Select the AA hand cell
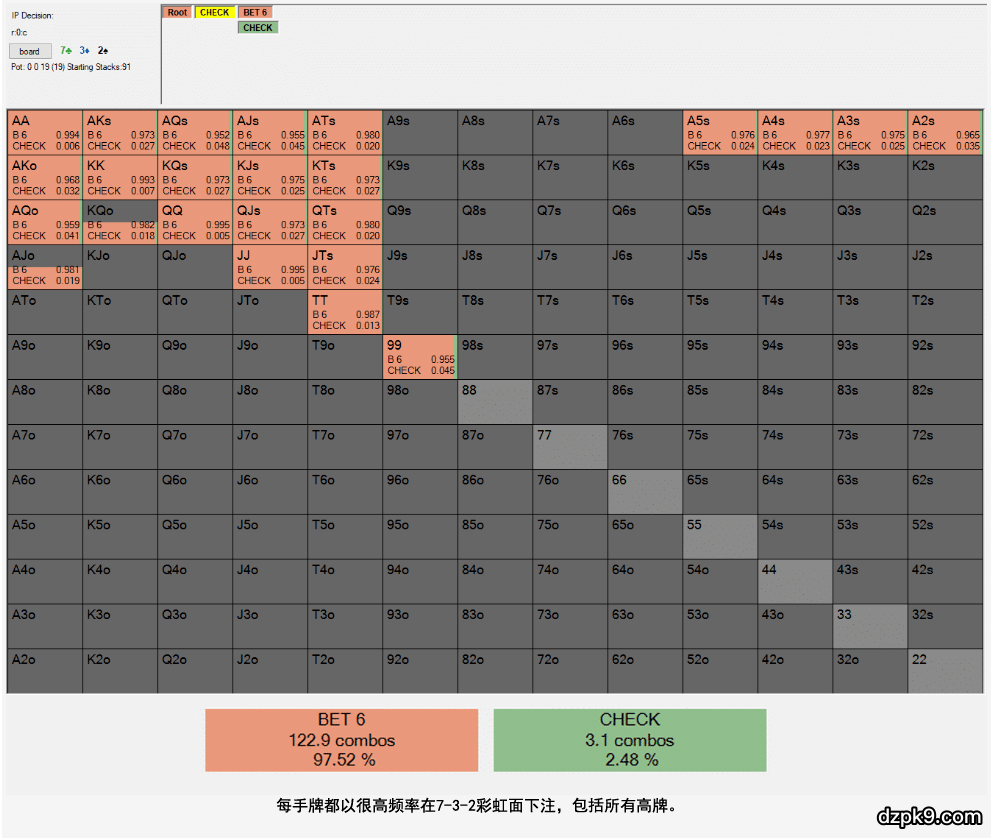Image resolution: width=991 pixels, height=838 pixels. click(45, 132)
